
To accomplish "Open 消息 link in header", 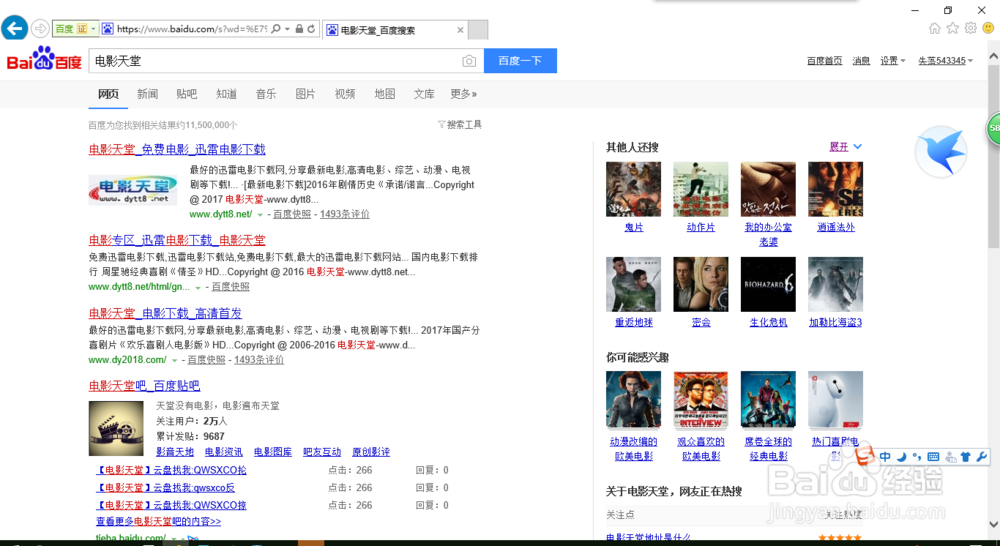I will 862,61.
